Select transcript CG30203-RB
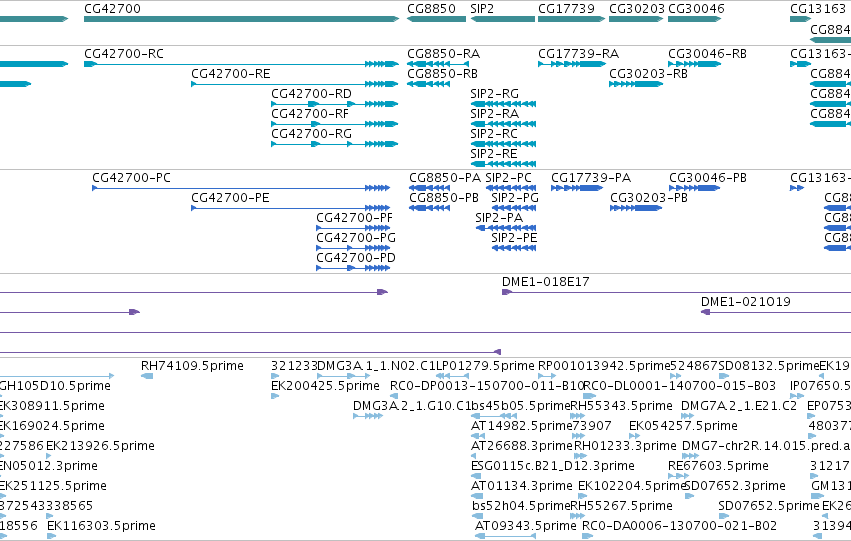 (636, 84)
